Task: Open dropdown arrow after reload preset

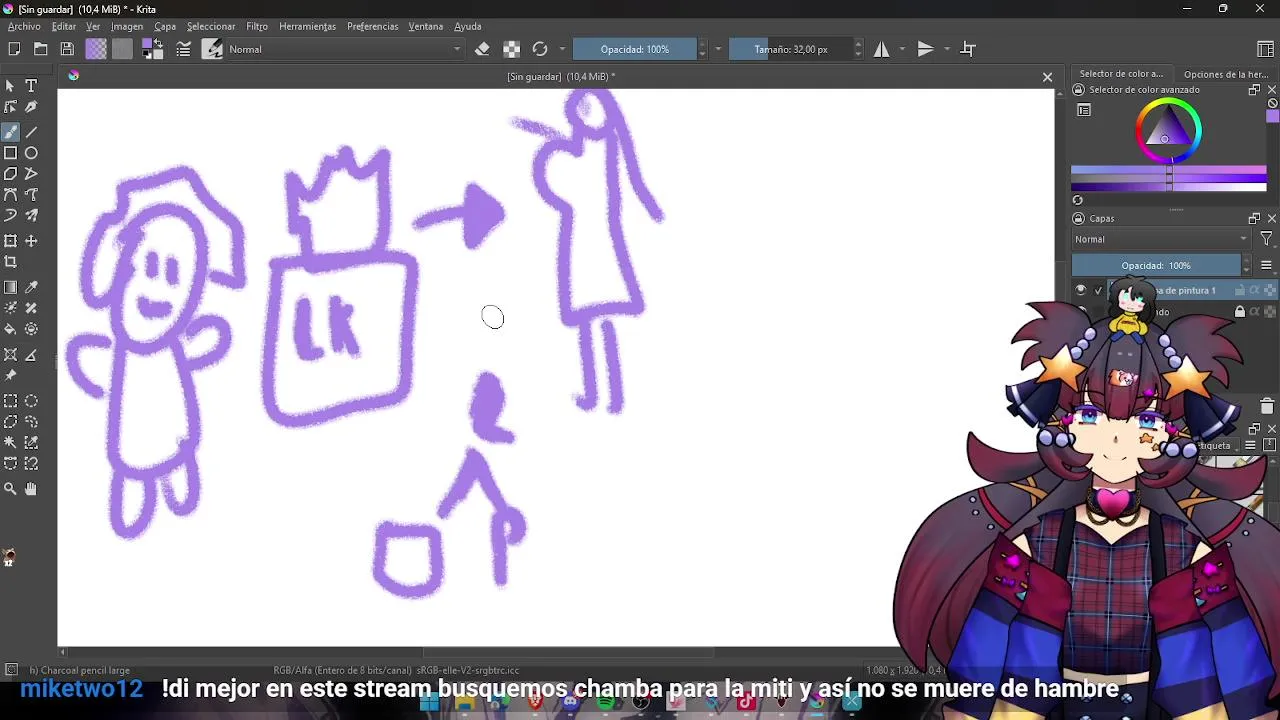Action: coord(562,49)
